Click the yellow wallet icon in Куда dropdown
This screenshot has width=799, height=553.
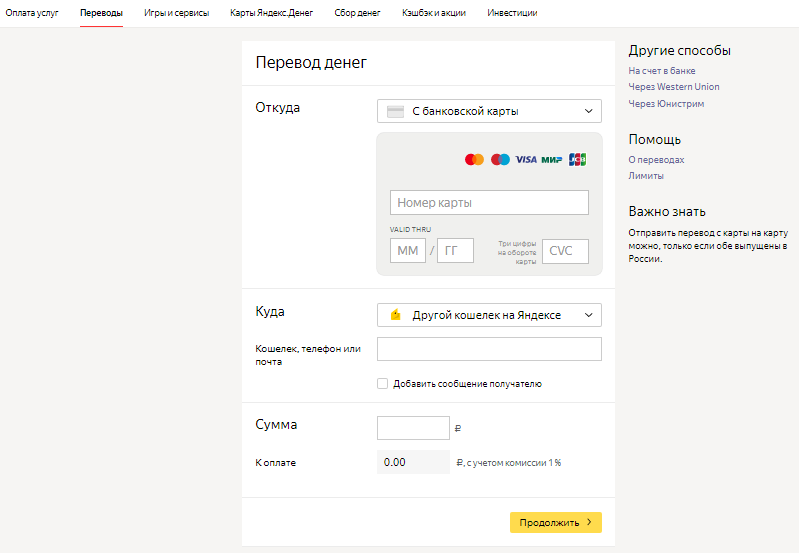pyautogui.click(x=396, y=314)
